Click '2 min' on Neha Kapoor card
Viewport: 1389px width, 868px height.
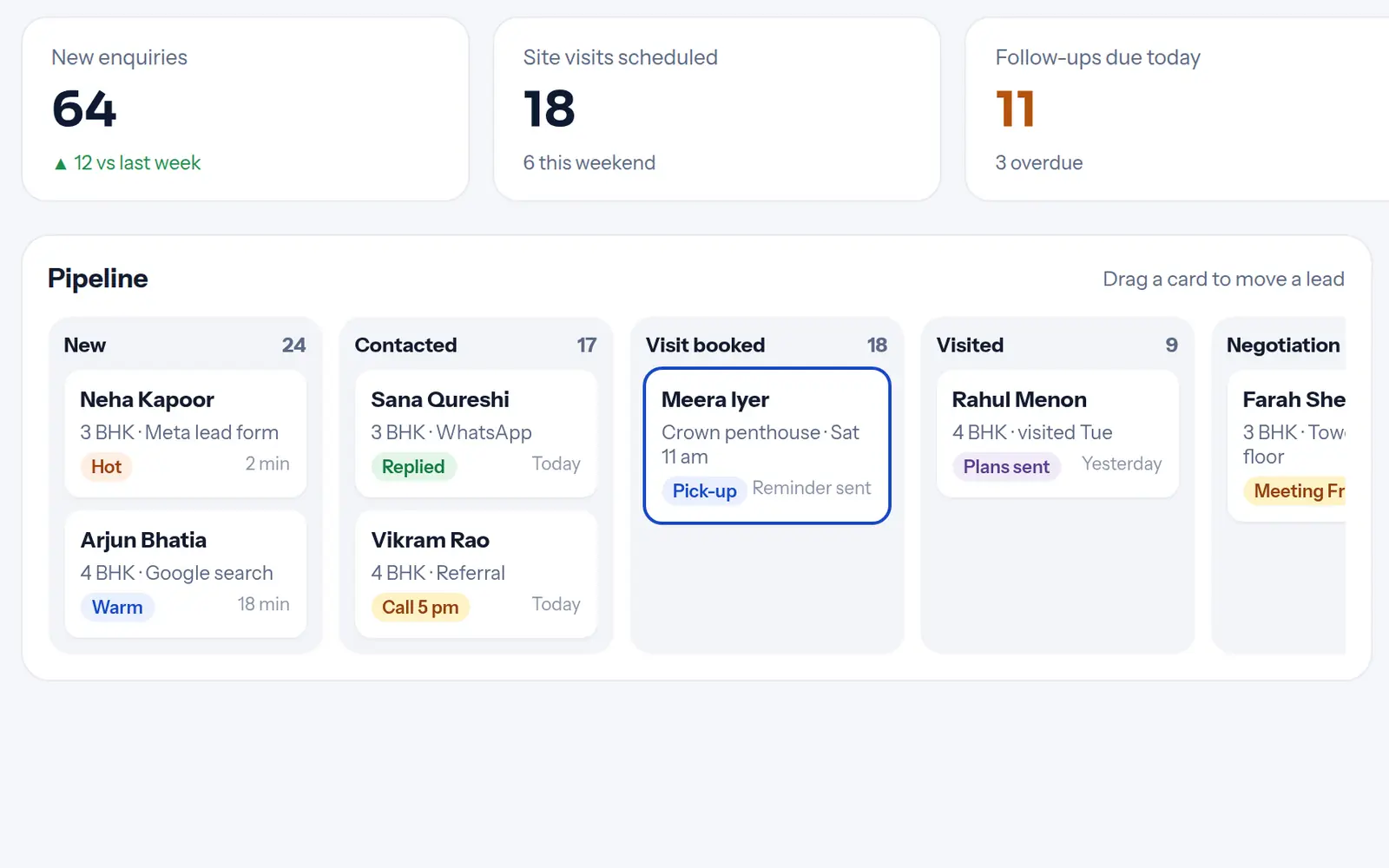pyautogui.click(x=267, y=464)
